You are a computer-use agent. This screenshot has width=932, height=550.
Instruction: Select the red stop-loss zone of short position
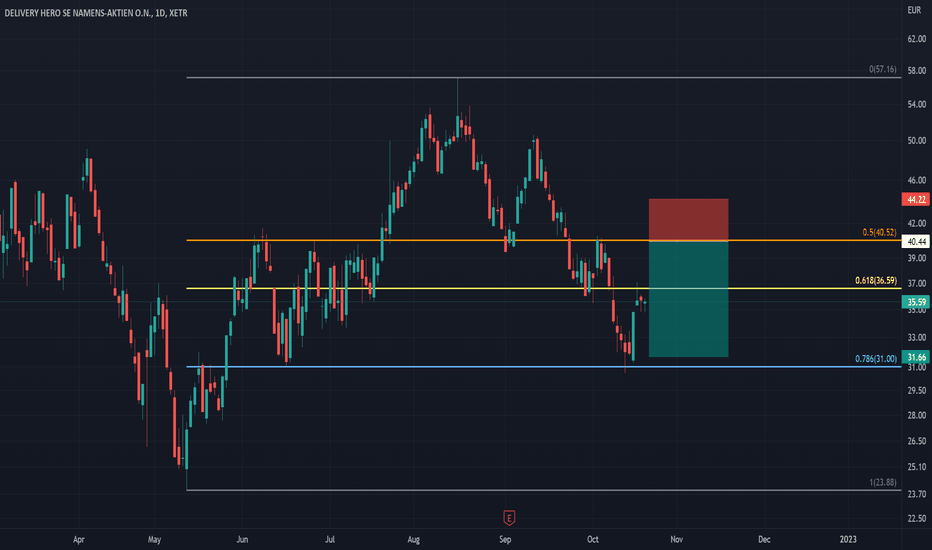(x=688, y=220)
